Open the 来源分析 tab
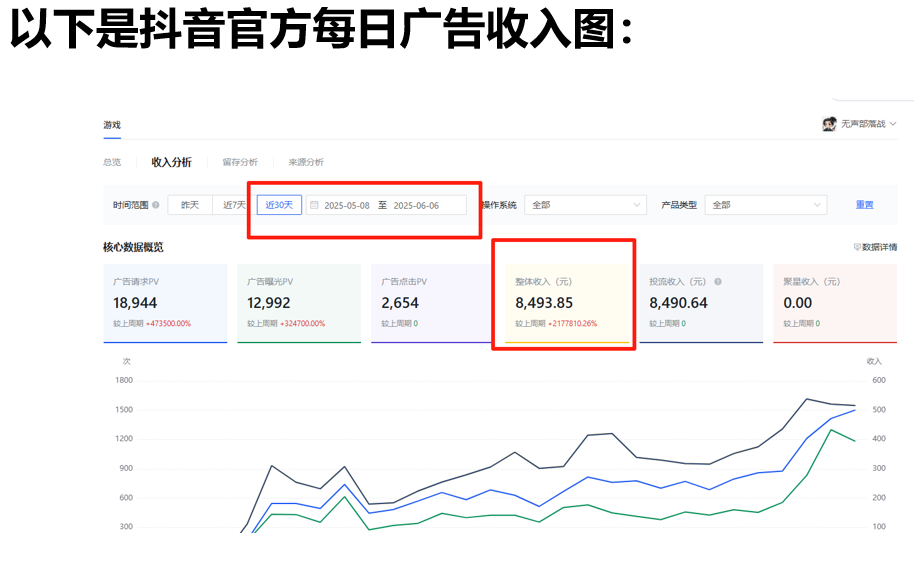 coord(306,162)
